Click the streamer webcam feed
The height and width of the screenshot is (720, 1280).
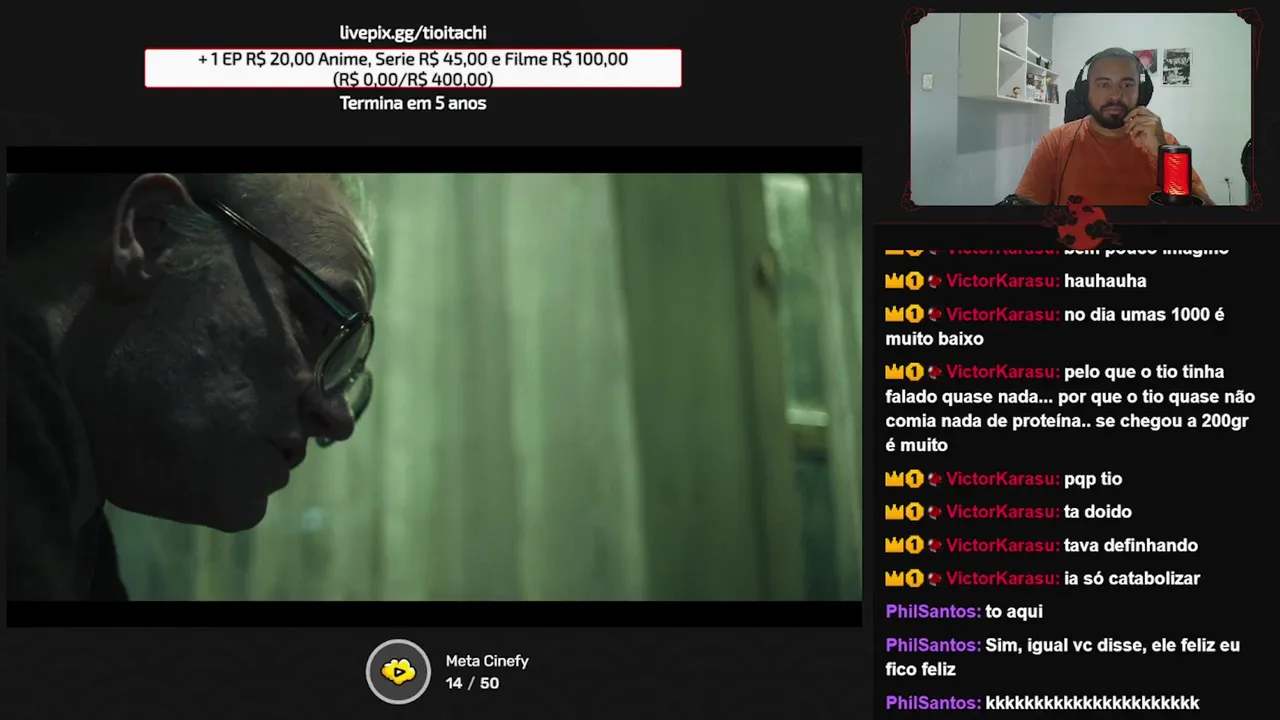pos(1081,109)
